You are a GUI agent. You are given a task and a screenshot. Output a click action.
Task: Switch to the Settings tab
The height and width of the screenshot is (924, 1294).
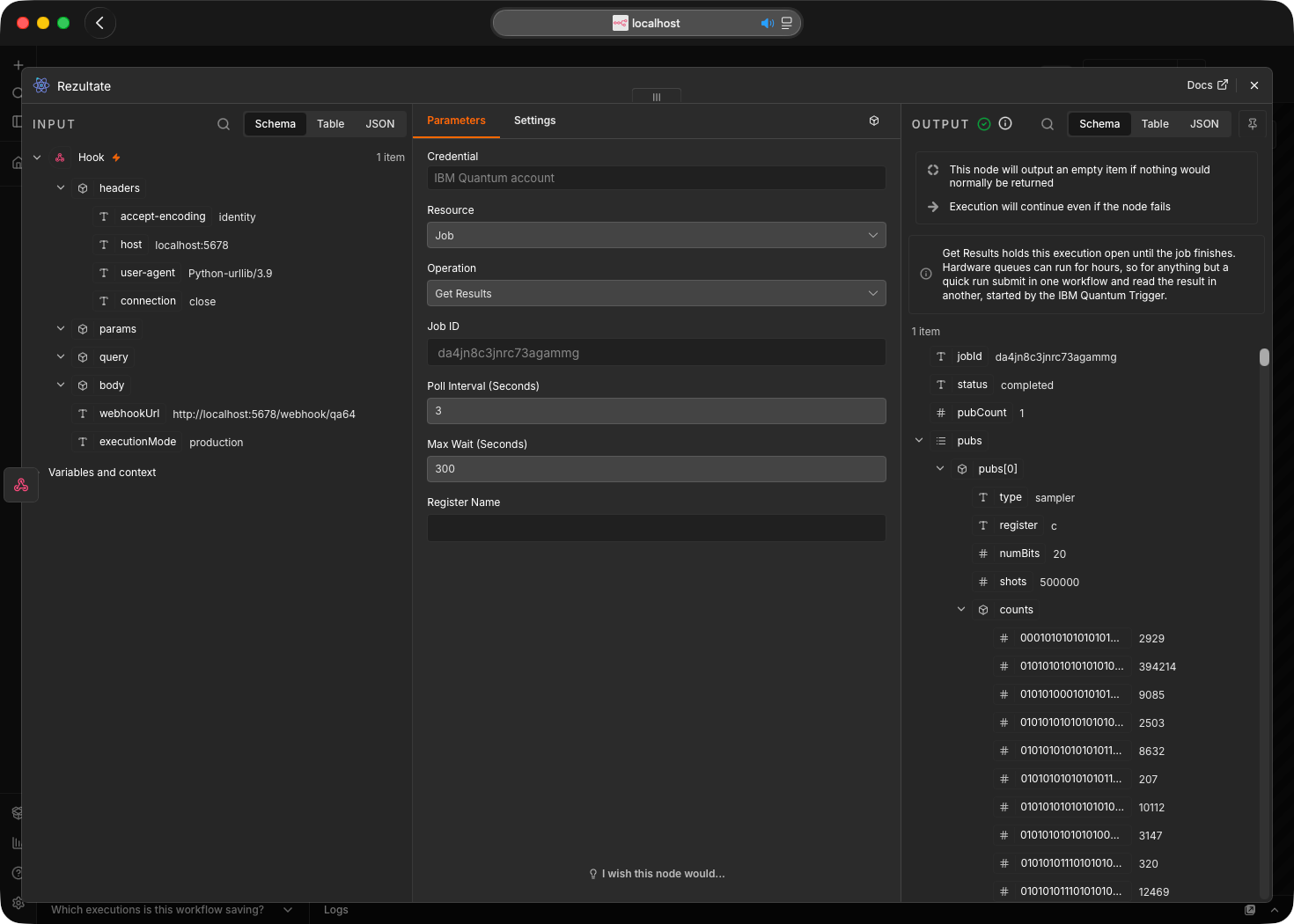[x=535, y=121]
